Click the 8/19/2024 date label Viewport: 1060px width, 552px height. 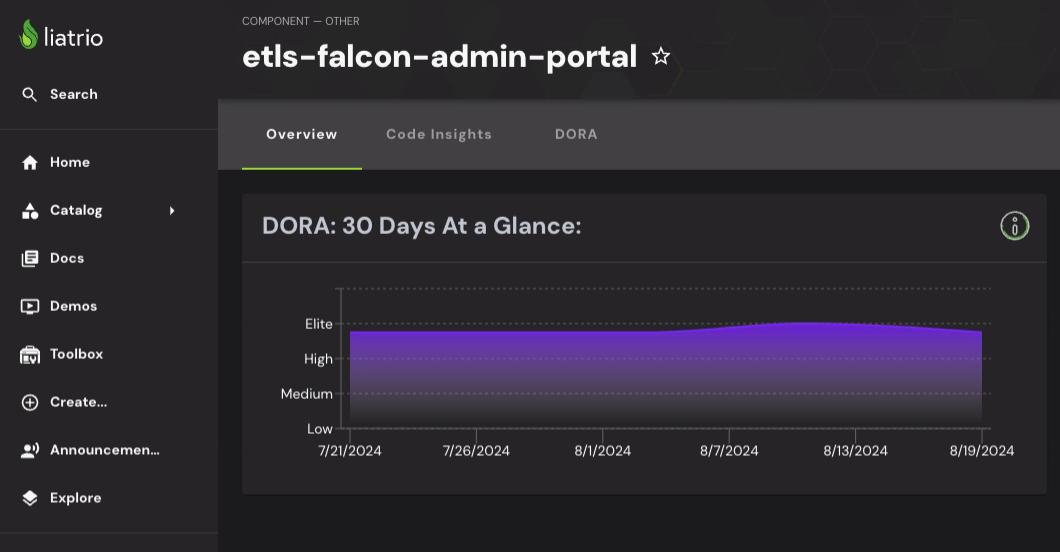point(982,451)
